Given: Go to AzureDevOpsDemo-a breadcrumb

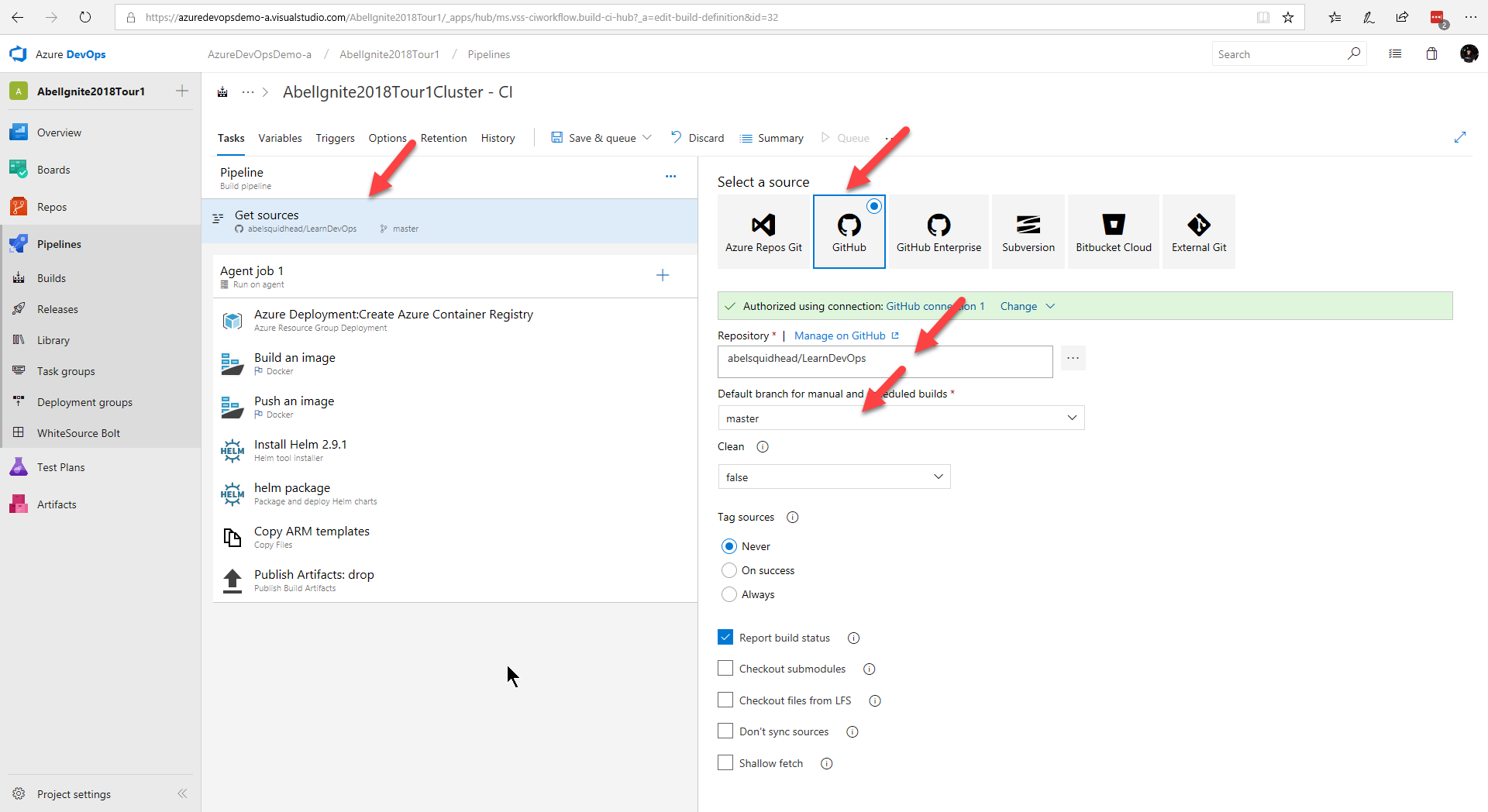Looking at the screenshot, I should click(259, 54).
